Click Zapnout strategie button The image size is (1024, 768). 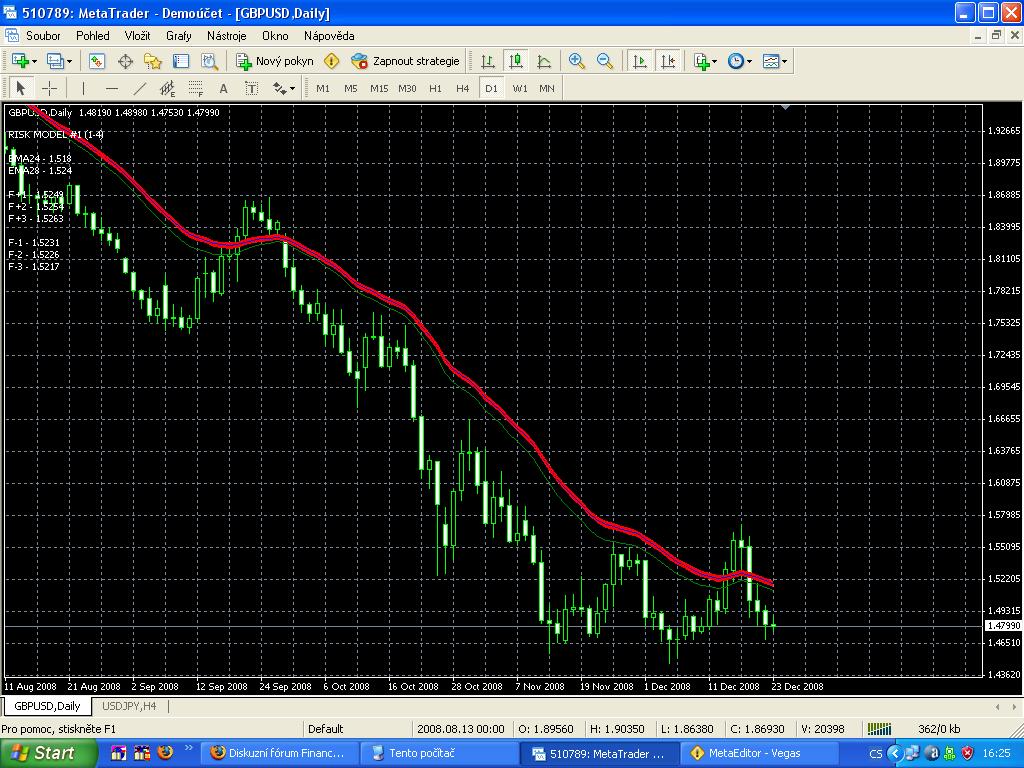click(406, 61)
